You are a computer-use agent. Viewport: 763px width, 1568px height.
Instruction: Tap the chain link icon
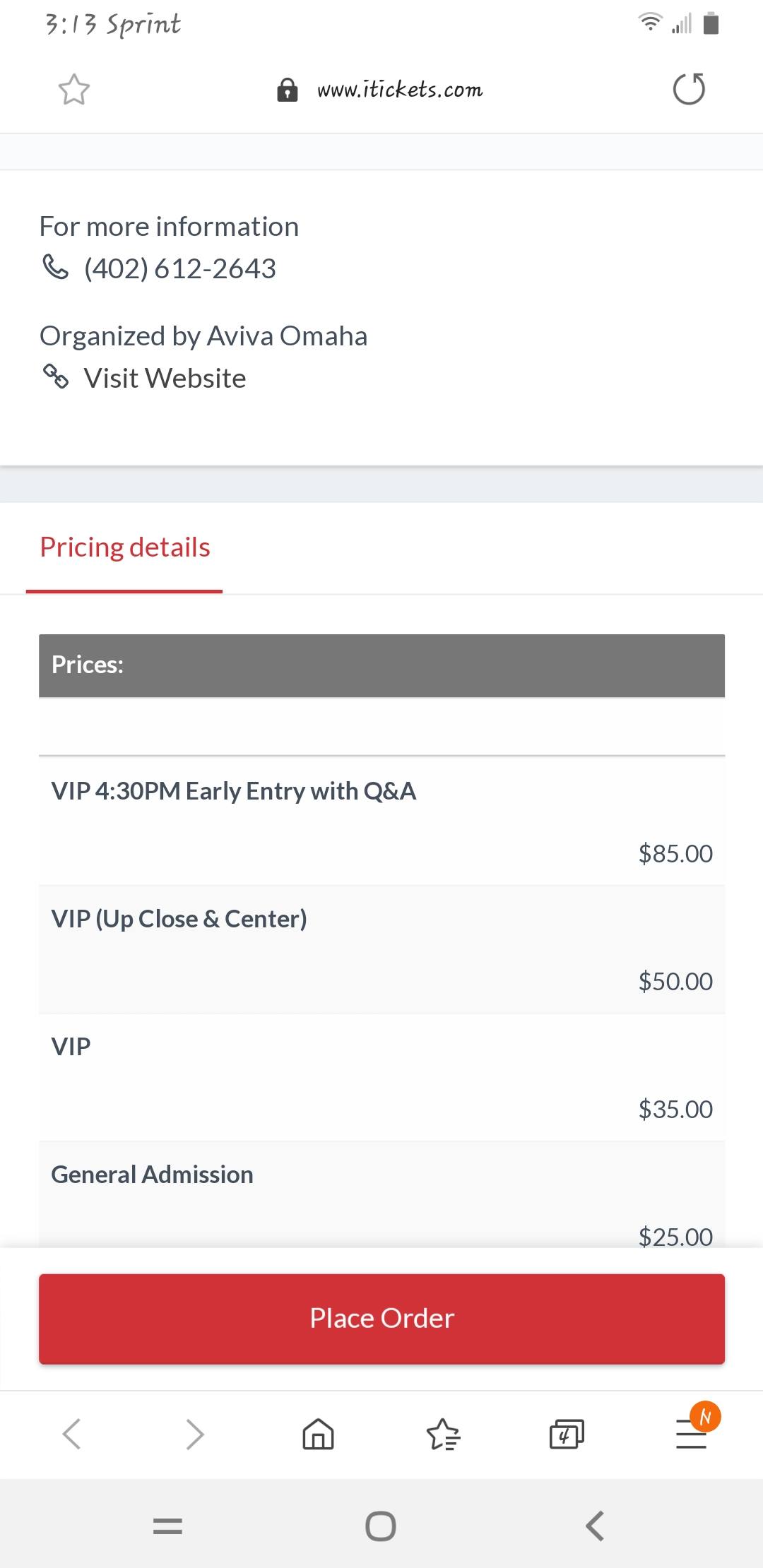point(56,376)
